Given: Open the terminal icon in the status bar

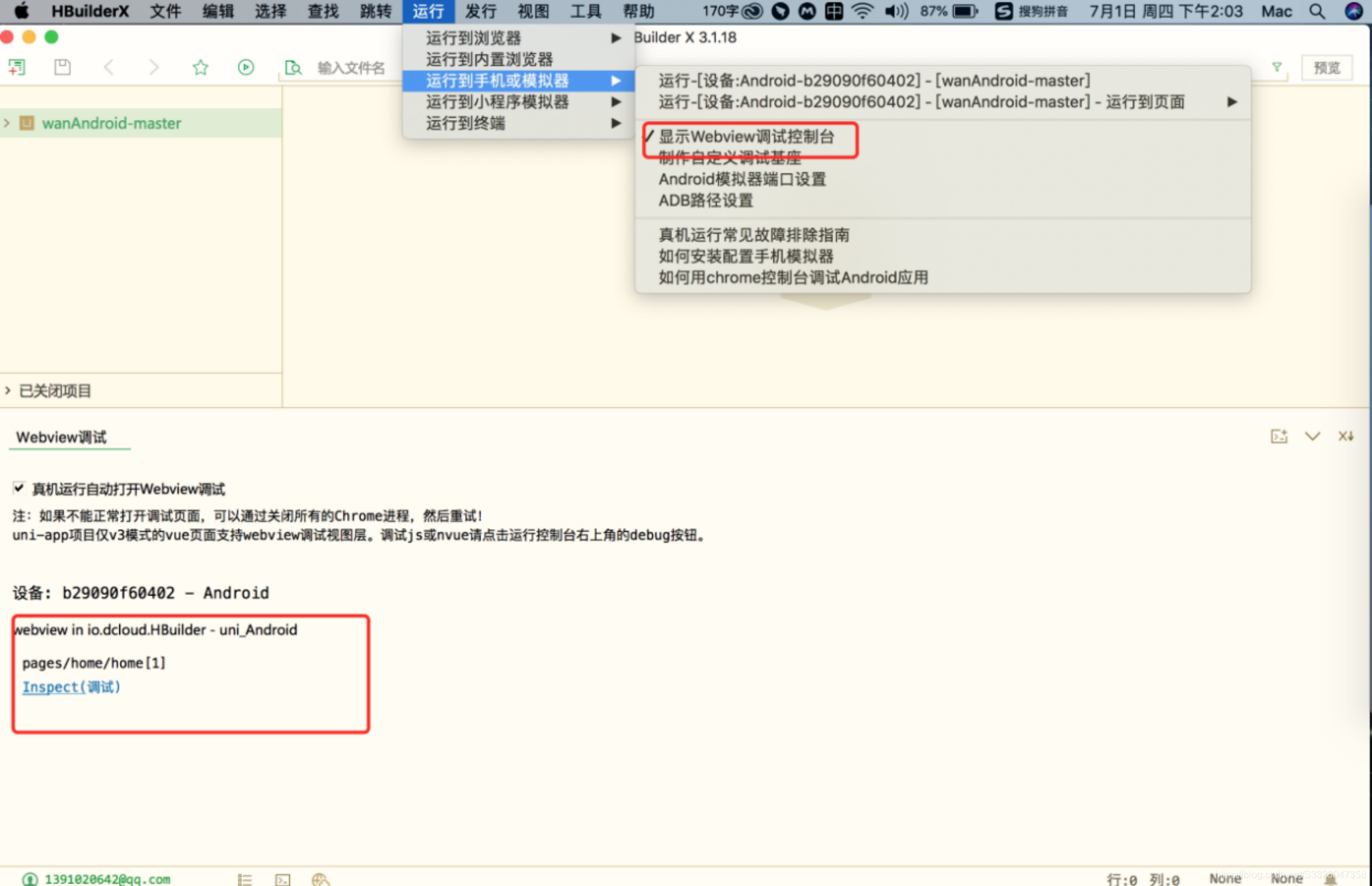Looking at the screenshot, I should pos(282,880).
